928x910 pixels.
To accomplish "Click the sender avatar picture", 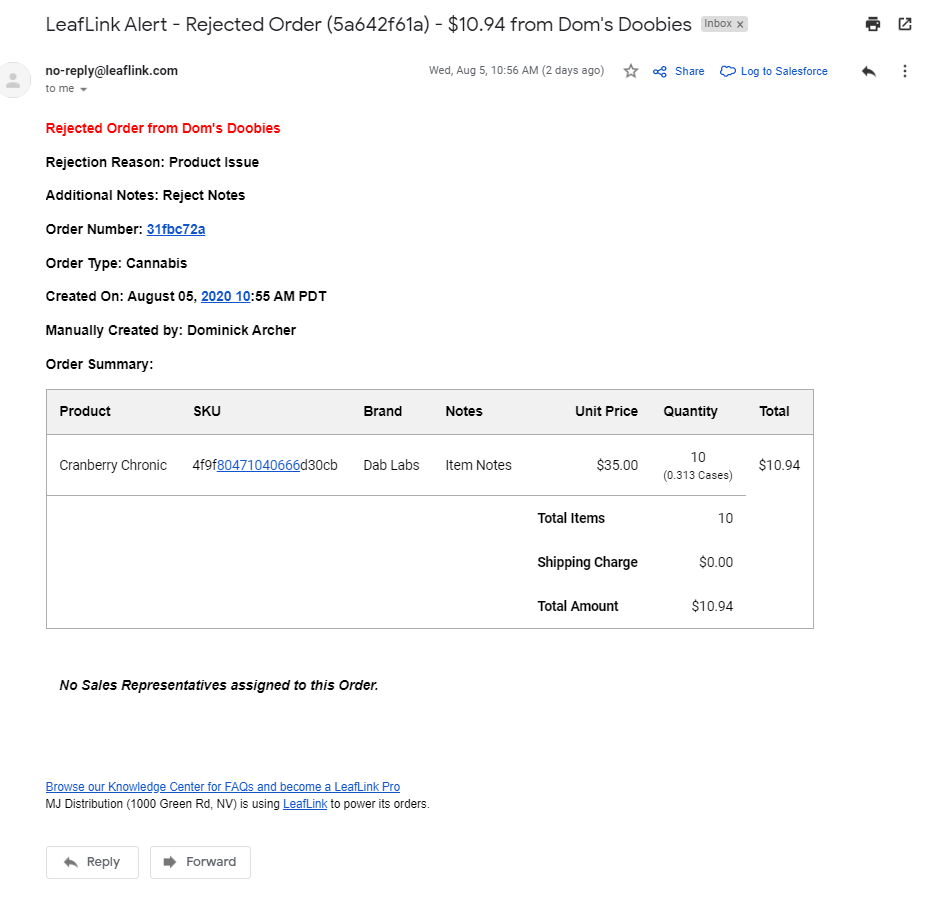I will coord(13,80).
